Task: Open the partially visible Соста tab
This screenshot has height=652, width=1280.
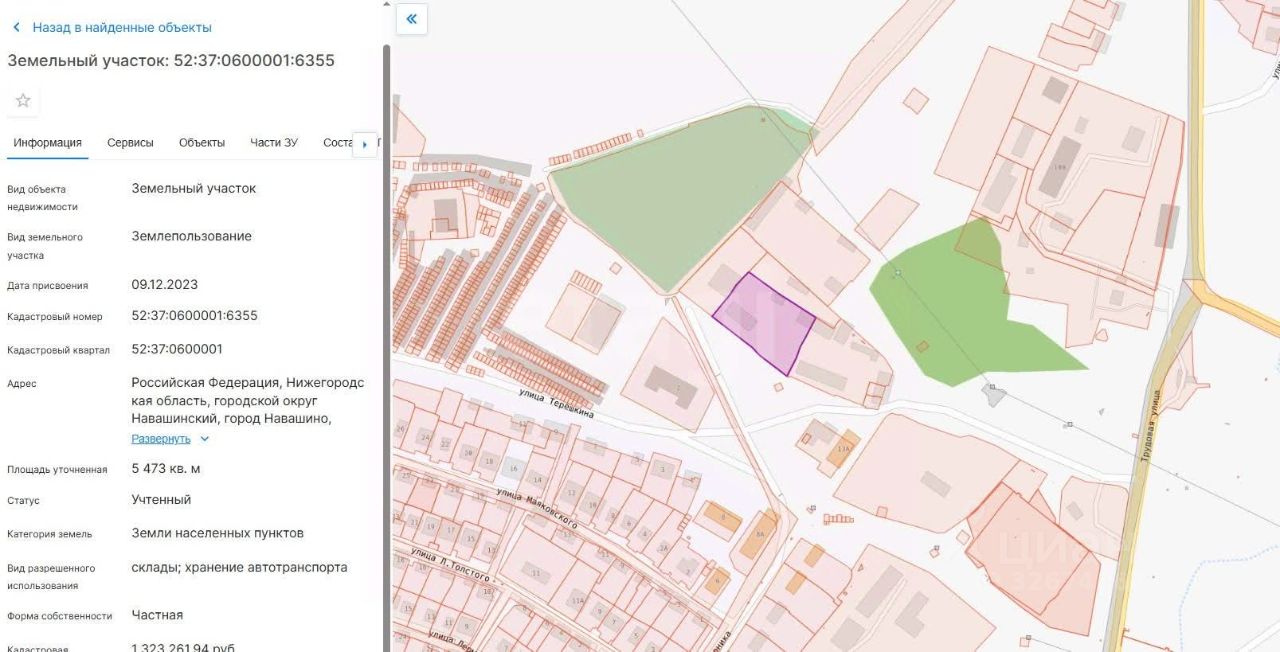Action: [x=338, y=143]
